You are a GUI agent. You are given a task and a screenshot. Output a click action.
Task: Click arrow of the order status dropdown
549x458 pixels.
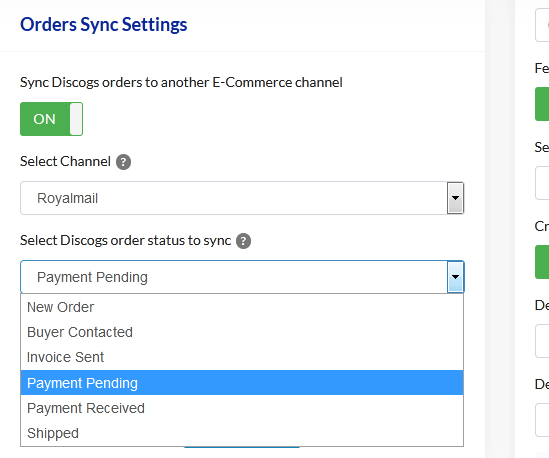(x=455, y=277)
